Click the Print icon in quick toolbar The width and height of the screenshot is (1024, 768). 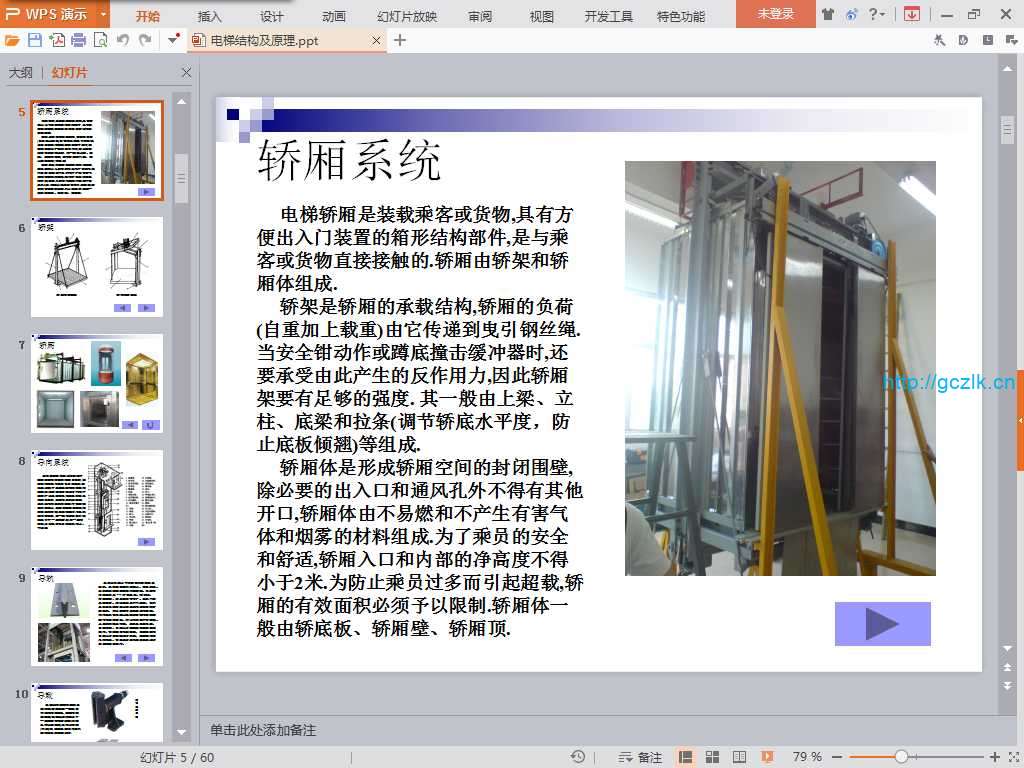(79, 40)
